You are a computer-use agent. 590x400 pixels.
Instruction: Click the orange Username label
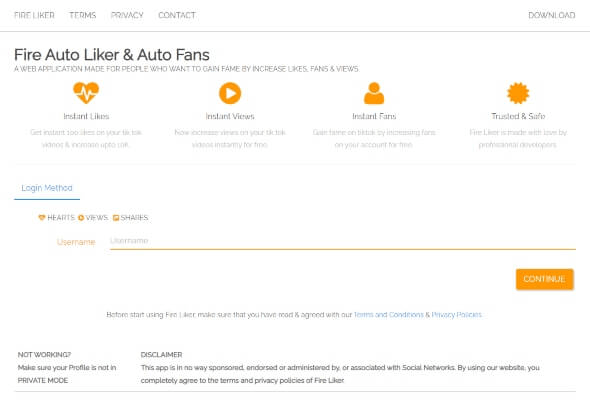(x=76, y=242)
